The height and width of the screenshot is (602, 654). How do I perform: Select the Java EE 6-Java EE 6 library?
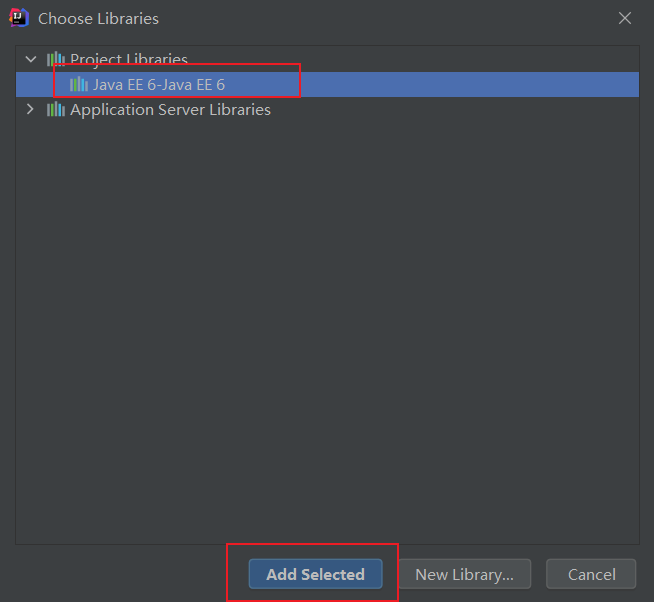(x=327, y=85)
